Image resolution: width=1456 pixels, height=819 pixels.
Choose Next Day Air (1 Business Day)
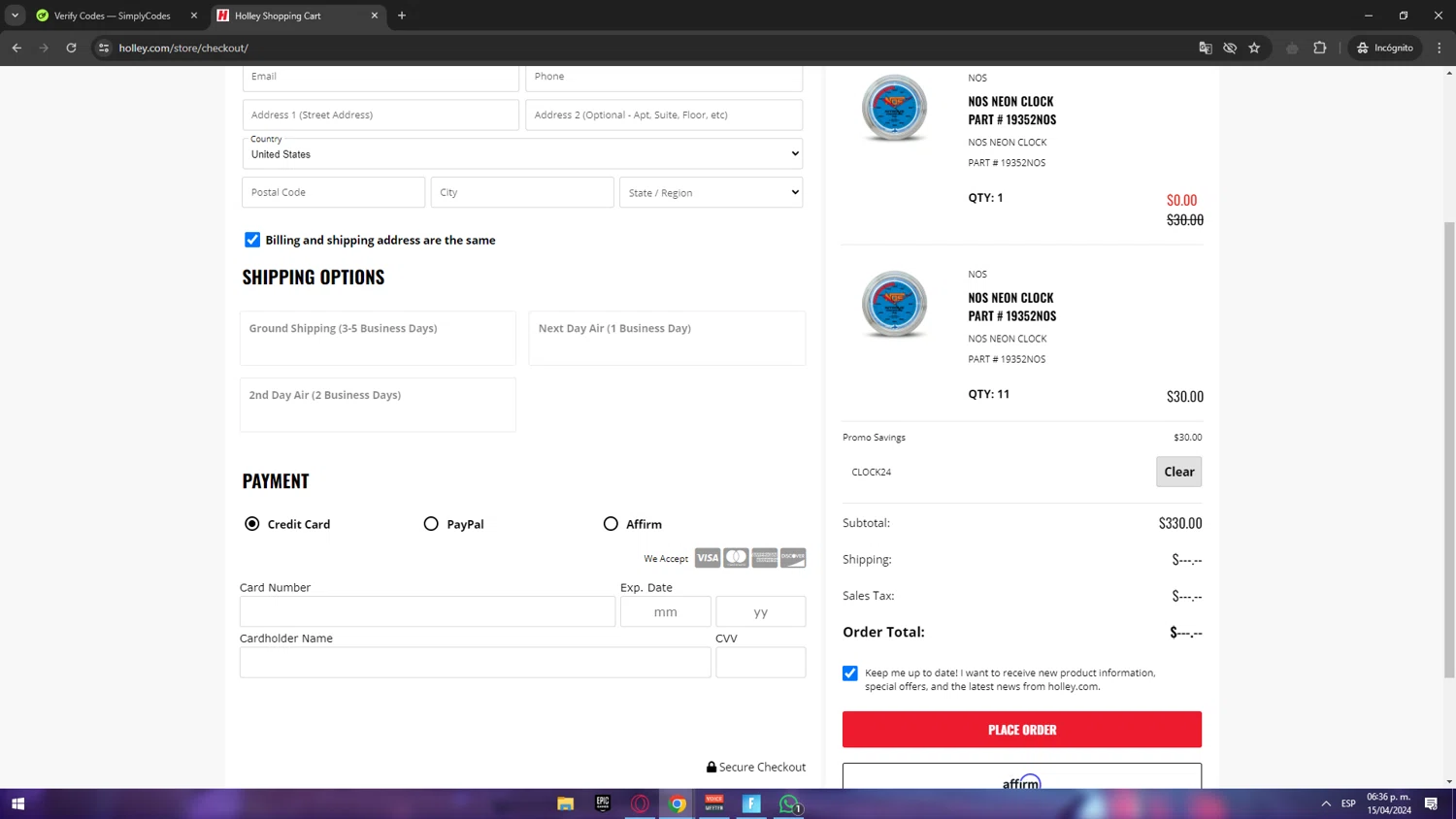tap(667, 338)
